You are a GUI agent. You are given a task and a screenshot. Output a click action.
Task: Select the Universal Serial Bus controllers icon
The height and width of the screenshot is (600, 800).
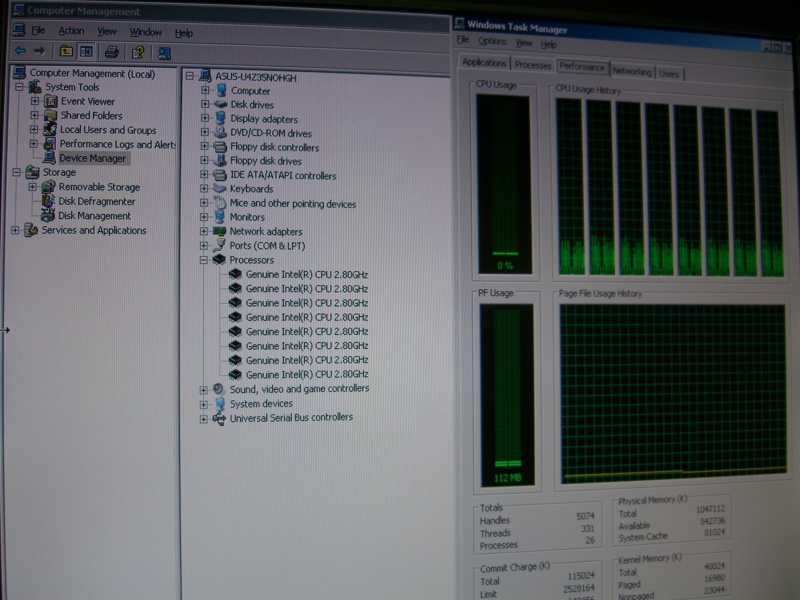click(219, 418)
